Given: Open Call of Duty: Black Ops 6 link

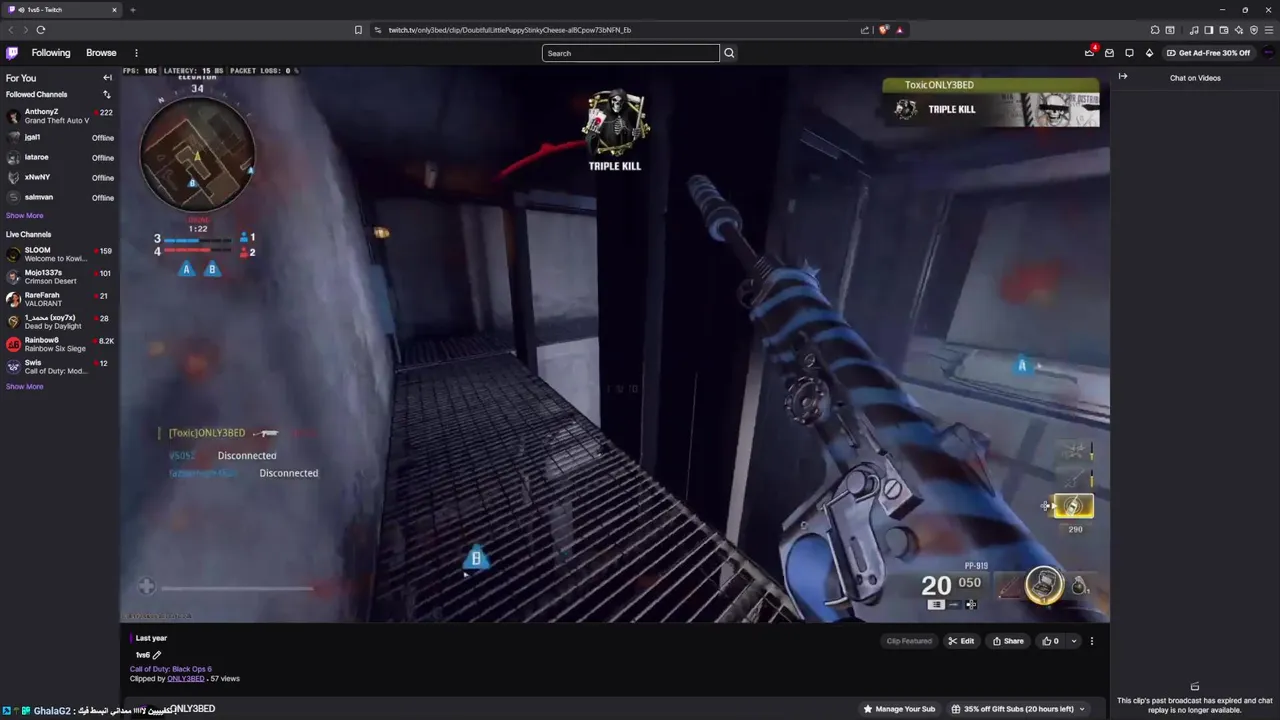Looking at the screenshot, I should pos(171,669).
